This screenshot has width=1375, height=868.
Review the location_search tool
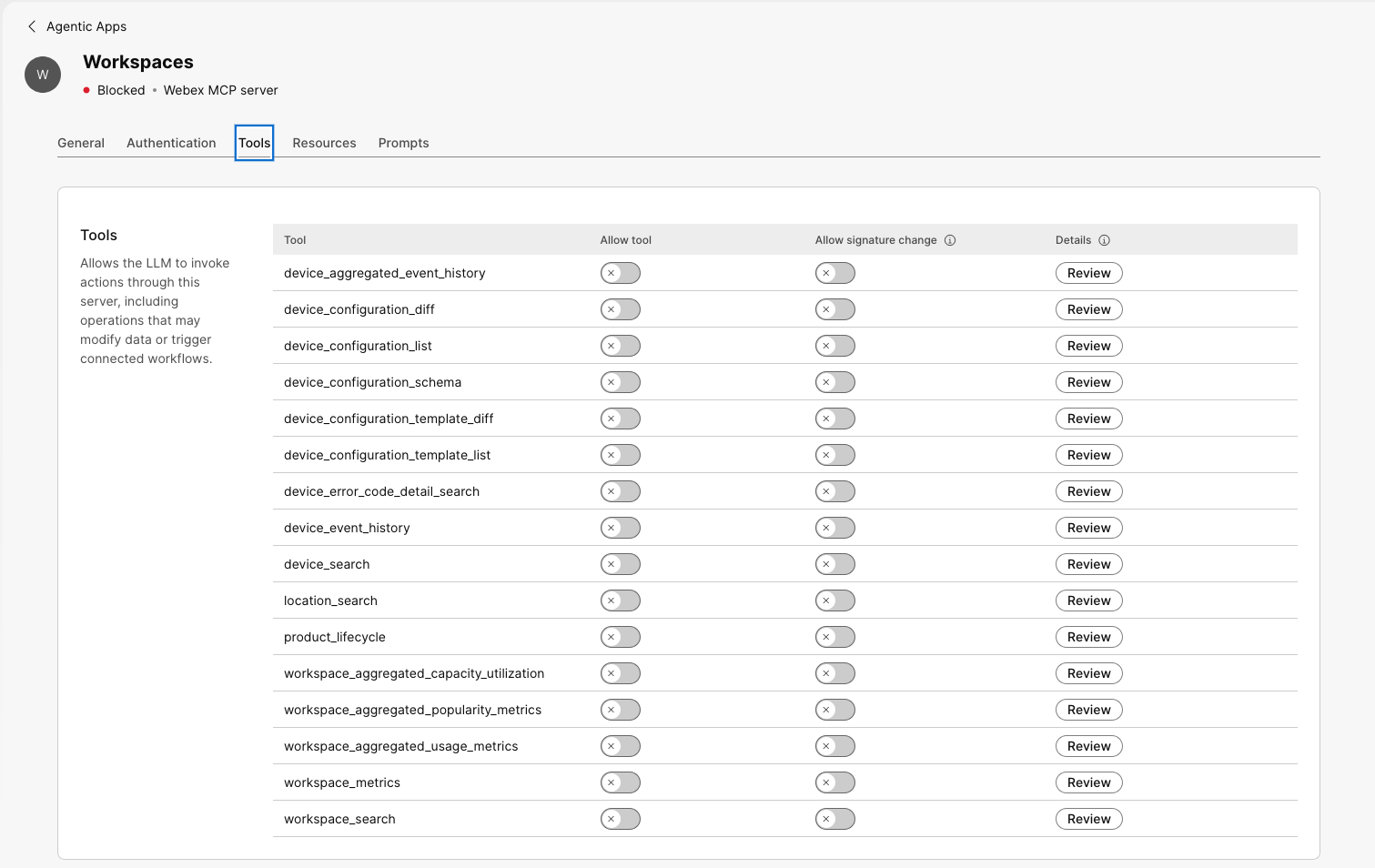click(1089, 601)
